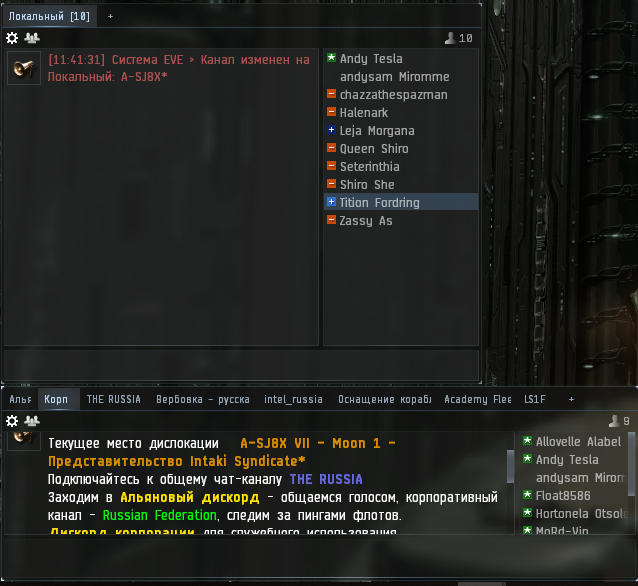Click corp chat message scrollbar

coord(511,466)
